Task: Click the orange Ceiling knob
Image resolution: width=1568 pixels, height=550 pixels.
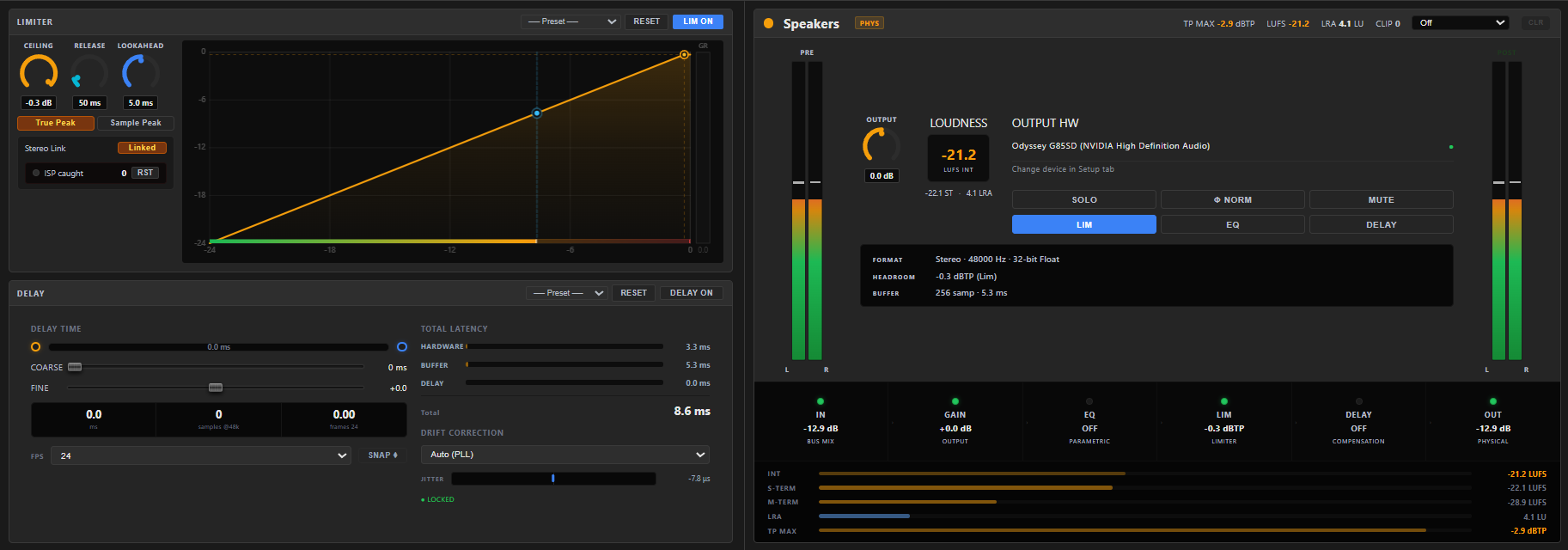Action: click(x=39, y=72)
